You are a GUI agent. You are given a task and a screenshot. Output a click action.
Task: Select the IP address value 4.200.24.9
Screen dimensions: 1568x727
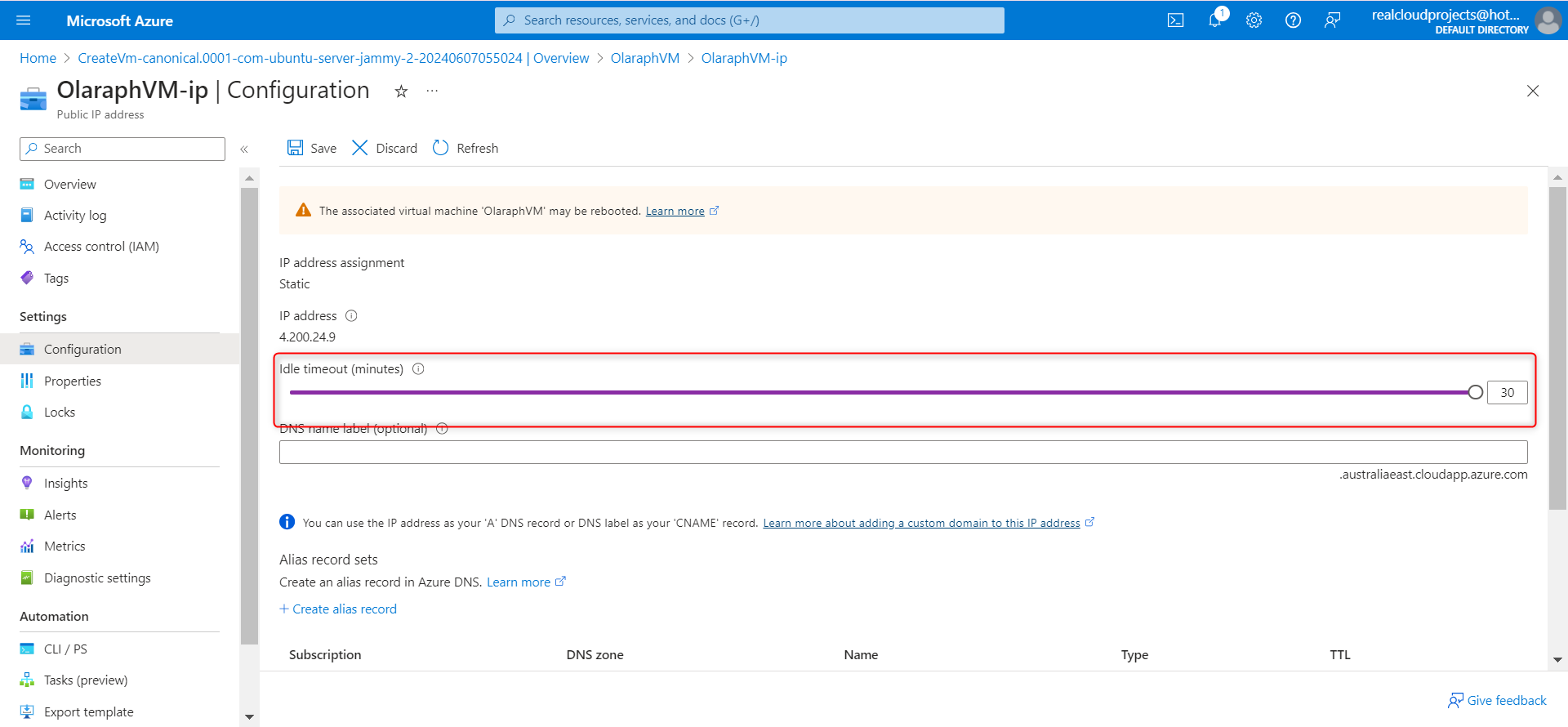pyautogui.click(x=307, y=337)
